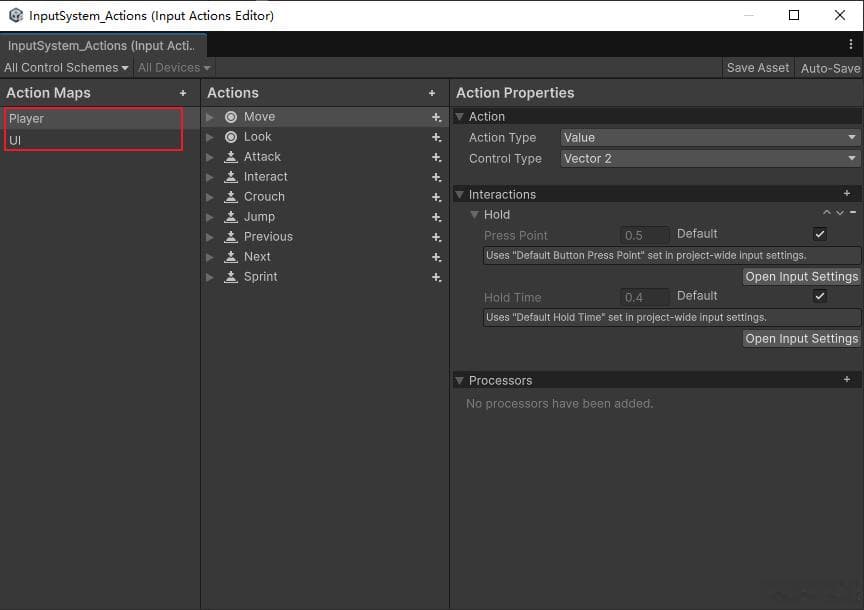
Task: Open the All Control Schemes dropdown
Action: click(66, 68)
